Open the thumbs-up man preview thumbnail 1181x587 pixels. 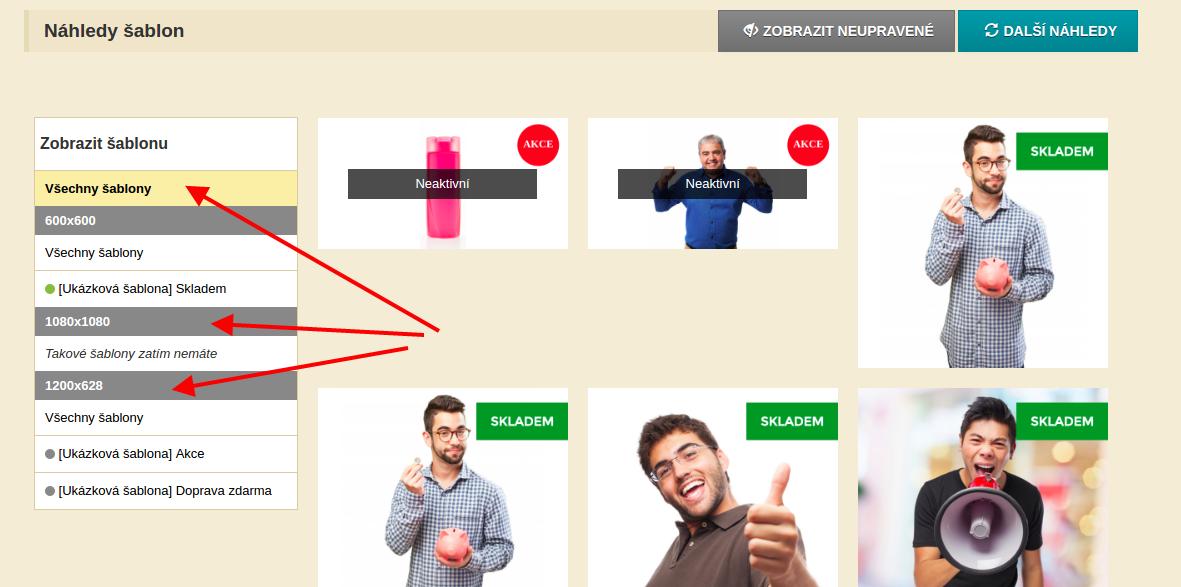(x=713, y=488)
